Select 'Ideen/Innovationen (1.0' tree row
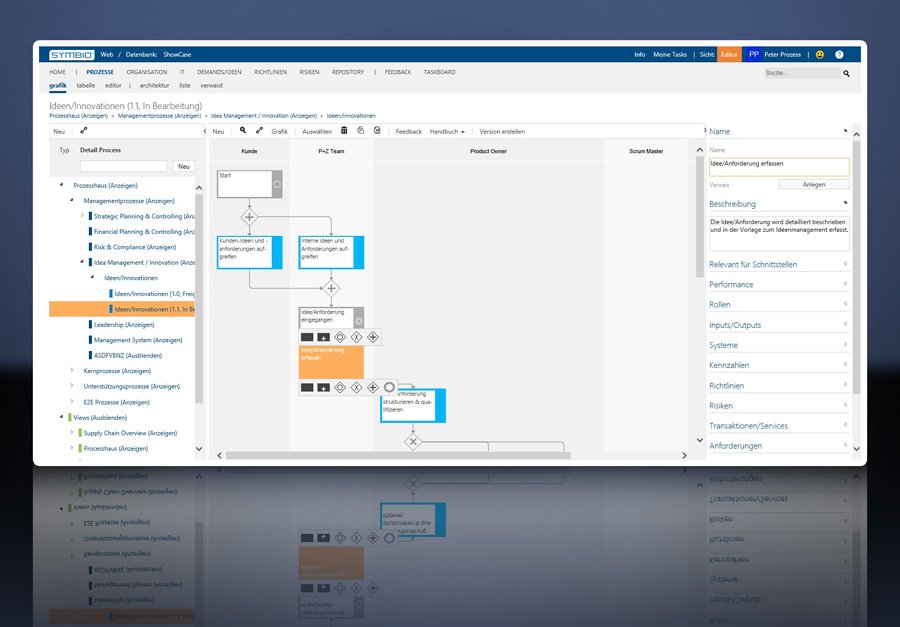 [x=153, y=293]
